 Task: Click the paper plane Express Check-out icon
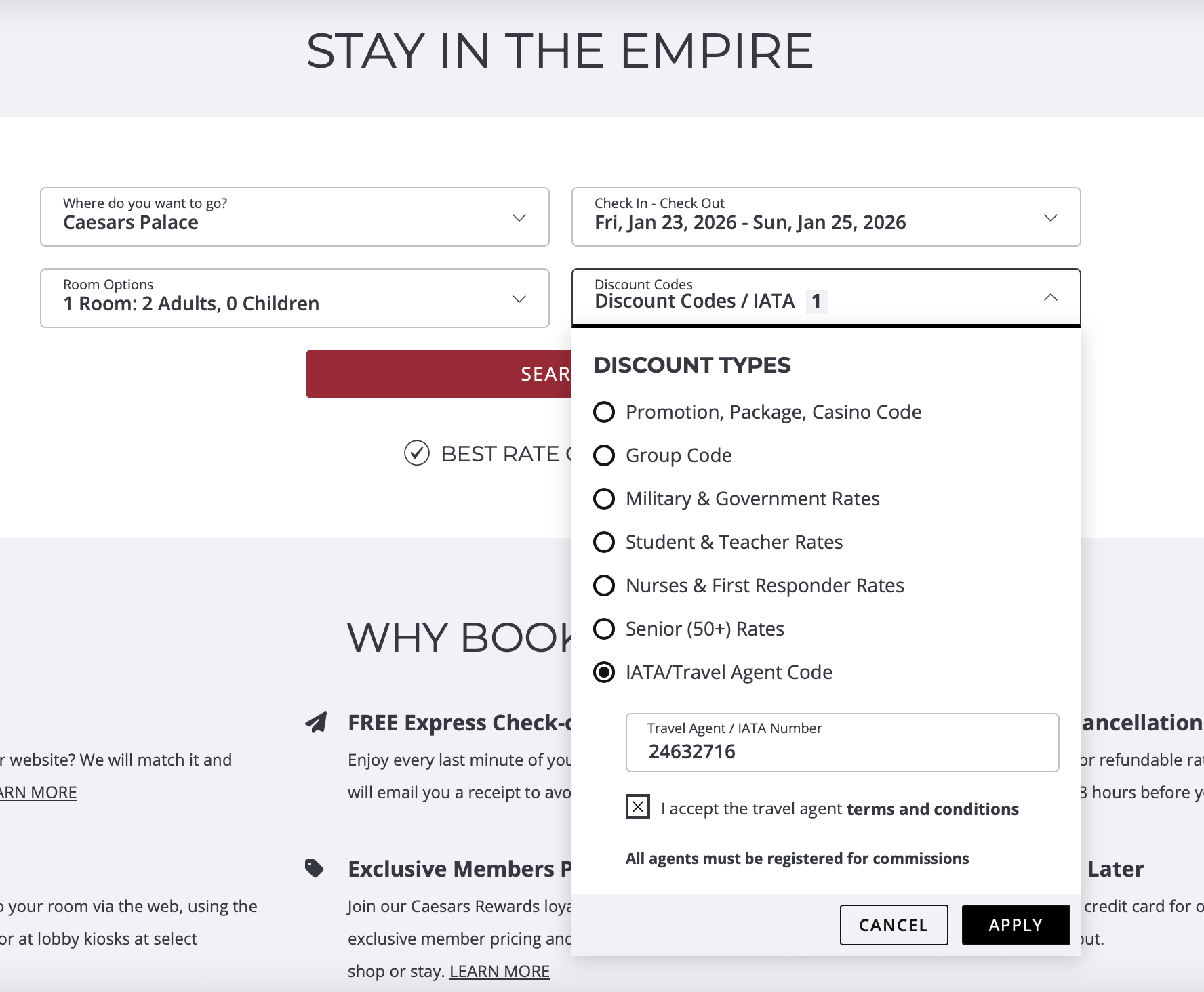(x=316, y=722)
